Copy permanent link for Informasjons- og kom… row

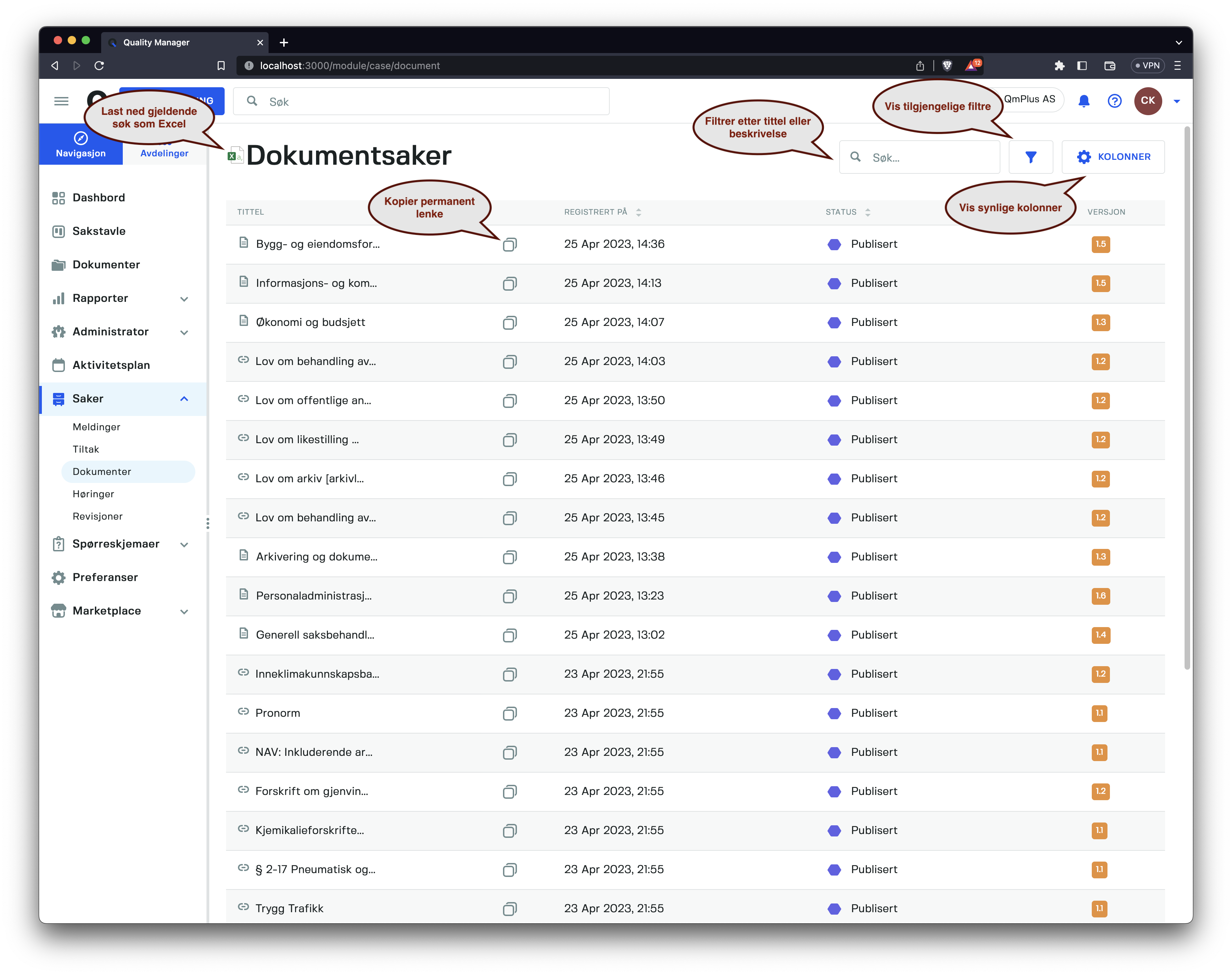510,284
